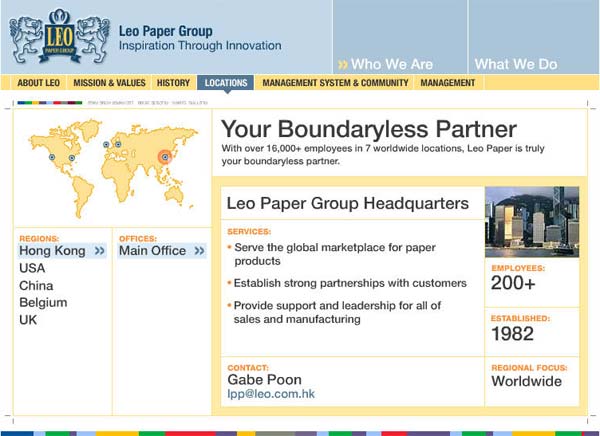Image resolution: width=600 pixels, height=436 pixels.
Task: Select the Management tab
Action: (447, 83)
